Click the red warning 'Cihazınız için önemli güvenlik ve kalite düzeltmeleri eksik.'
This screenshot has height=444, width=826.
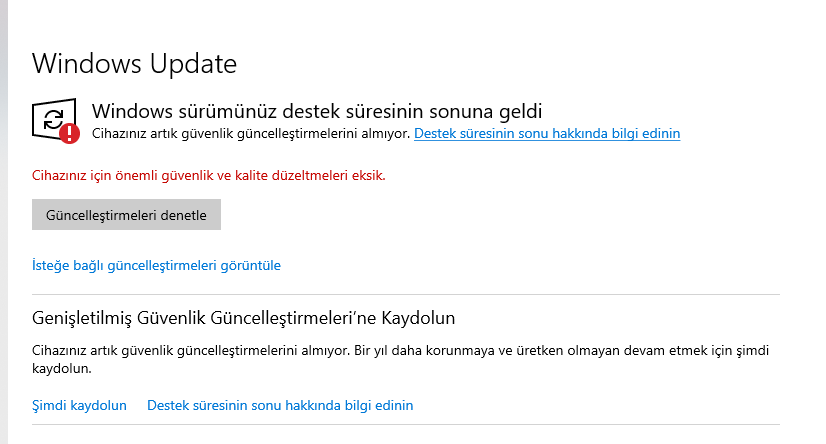pos(209,175)
